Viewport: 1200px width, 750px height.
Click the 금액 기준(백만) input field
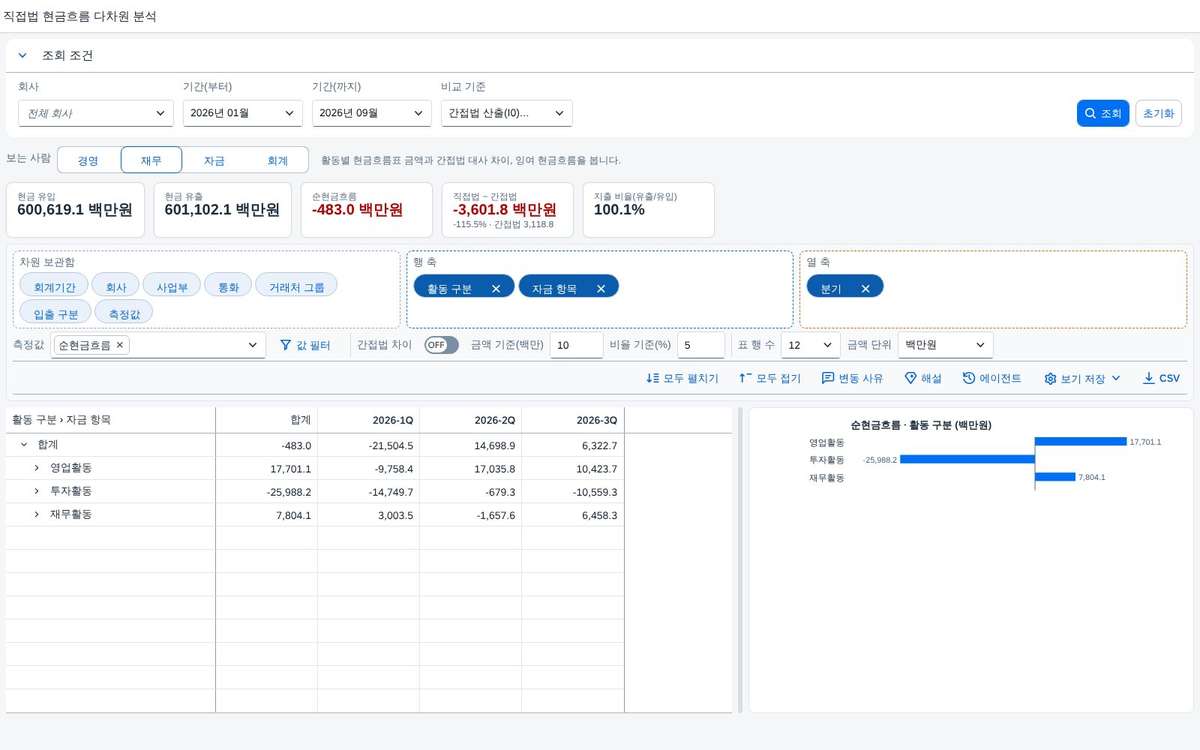coord(576,345)
